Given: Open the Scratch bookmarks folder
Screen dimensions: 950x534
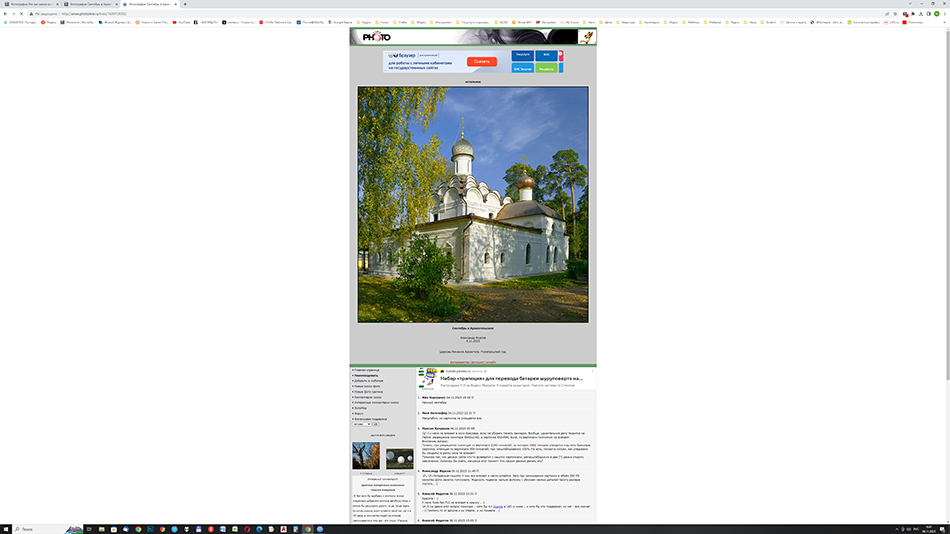Looking at the screenshot, I should point(768,22).
